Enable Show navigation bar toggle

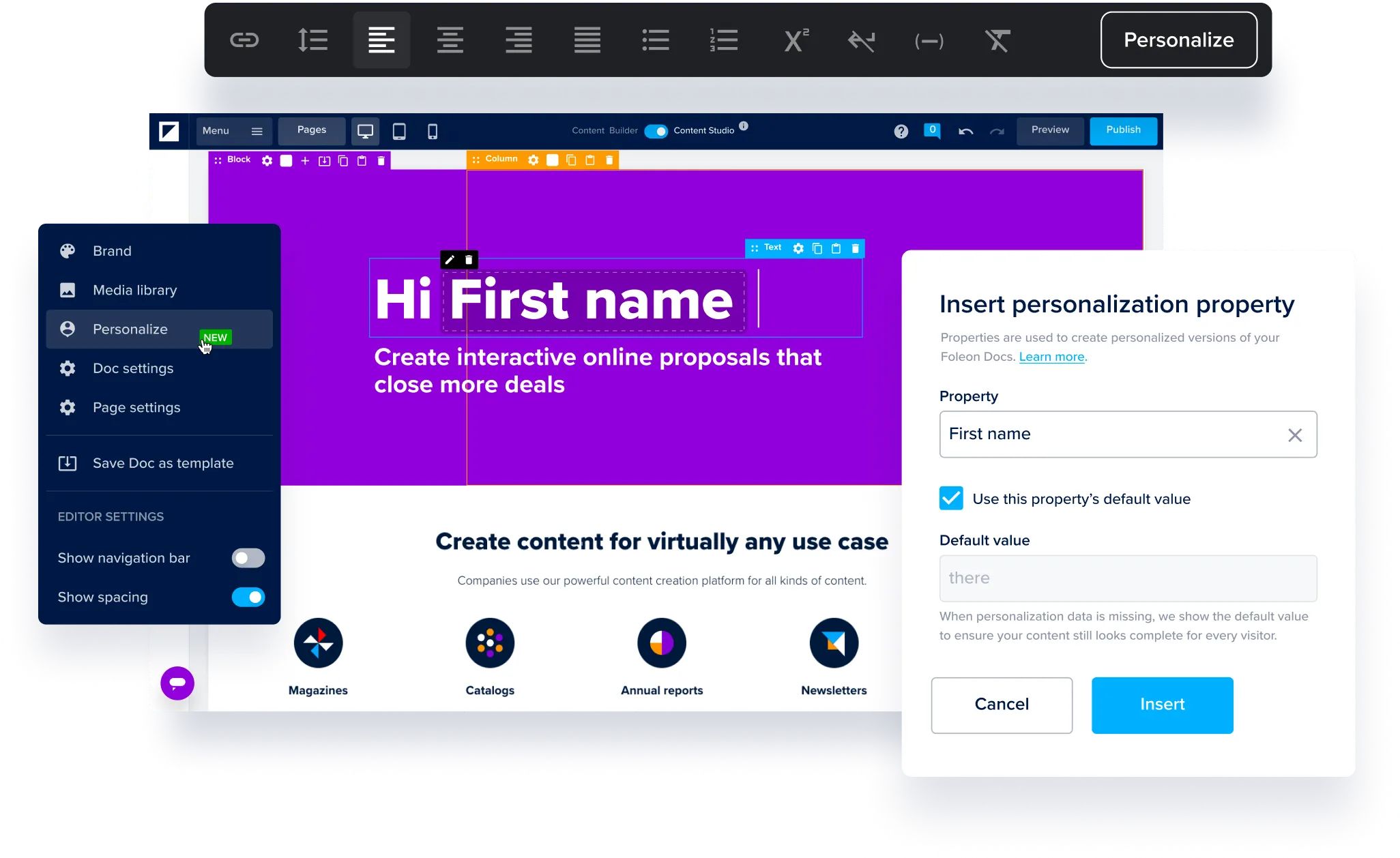coord(248,558)
